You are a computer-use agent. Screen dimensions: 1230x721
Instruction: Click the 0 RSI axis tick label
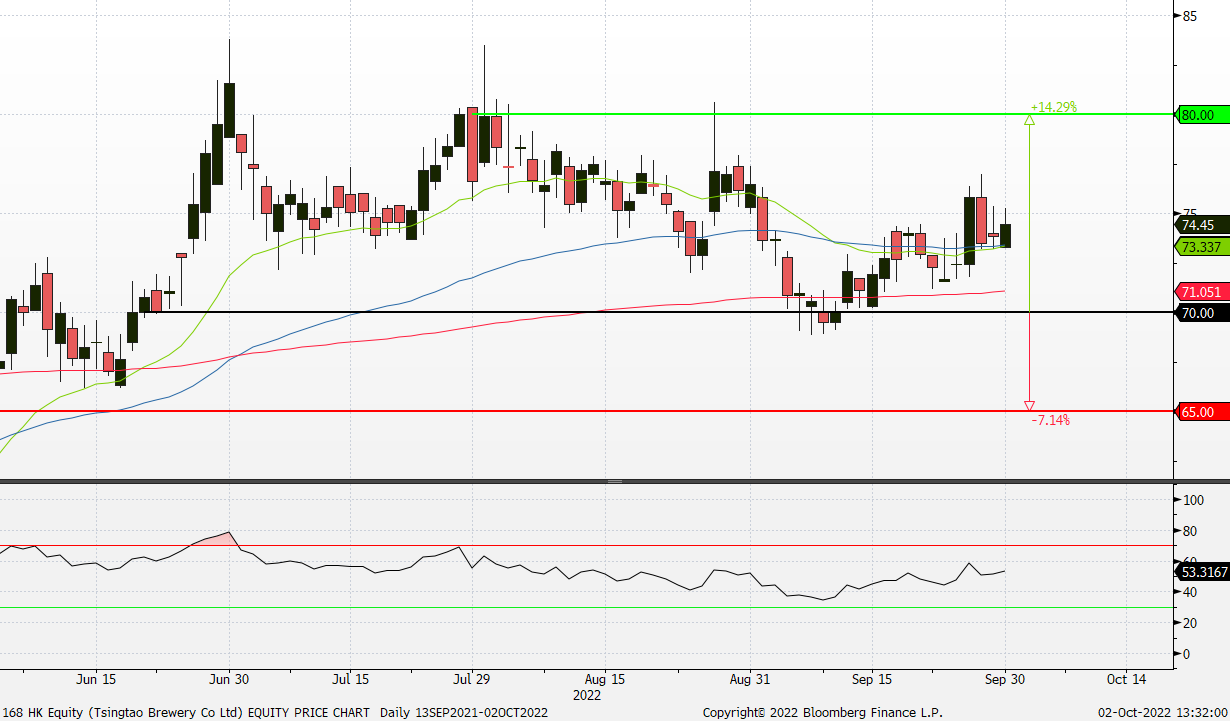pyautogui.click(x=1186, y=654)
